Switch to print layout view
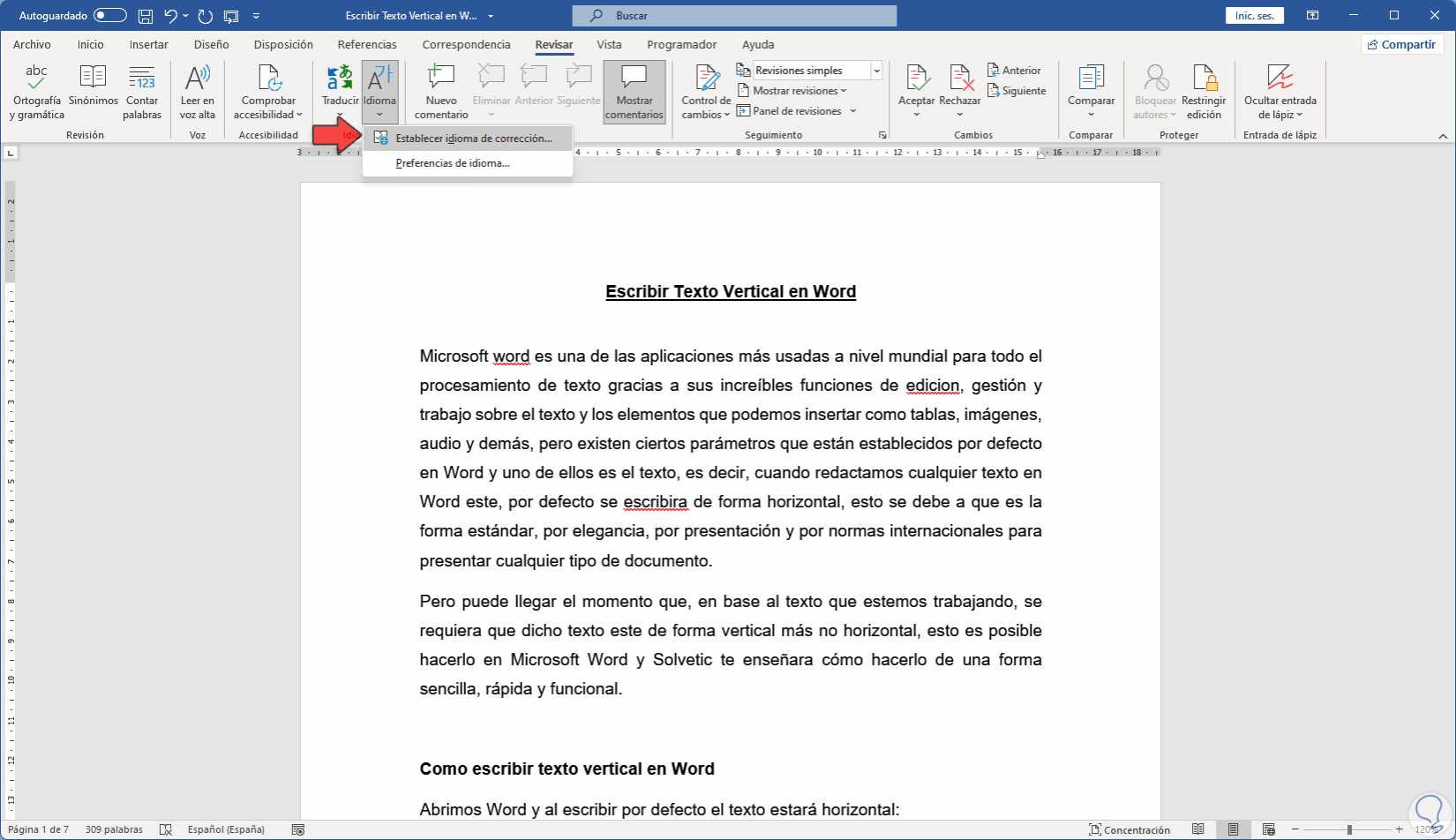The width and height of the screenshot is (1456, 840). pyautogui.click(x=1233, y=829)
